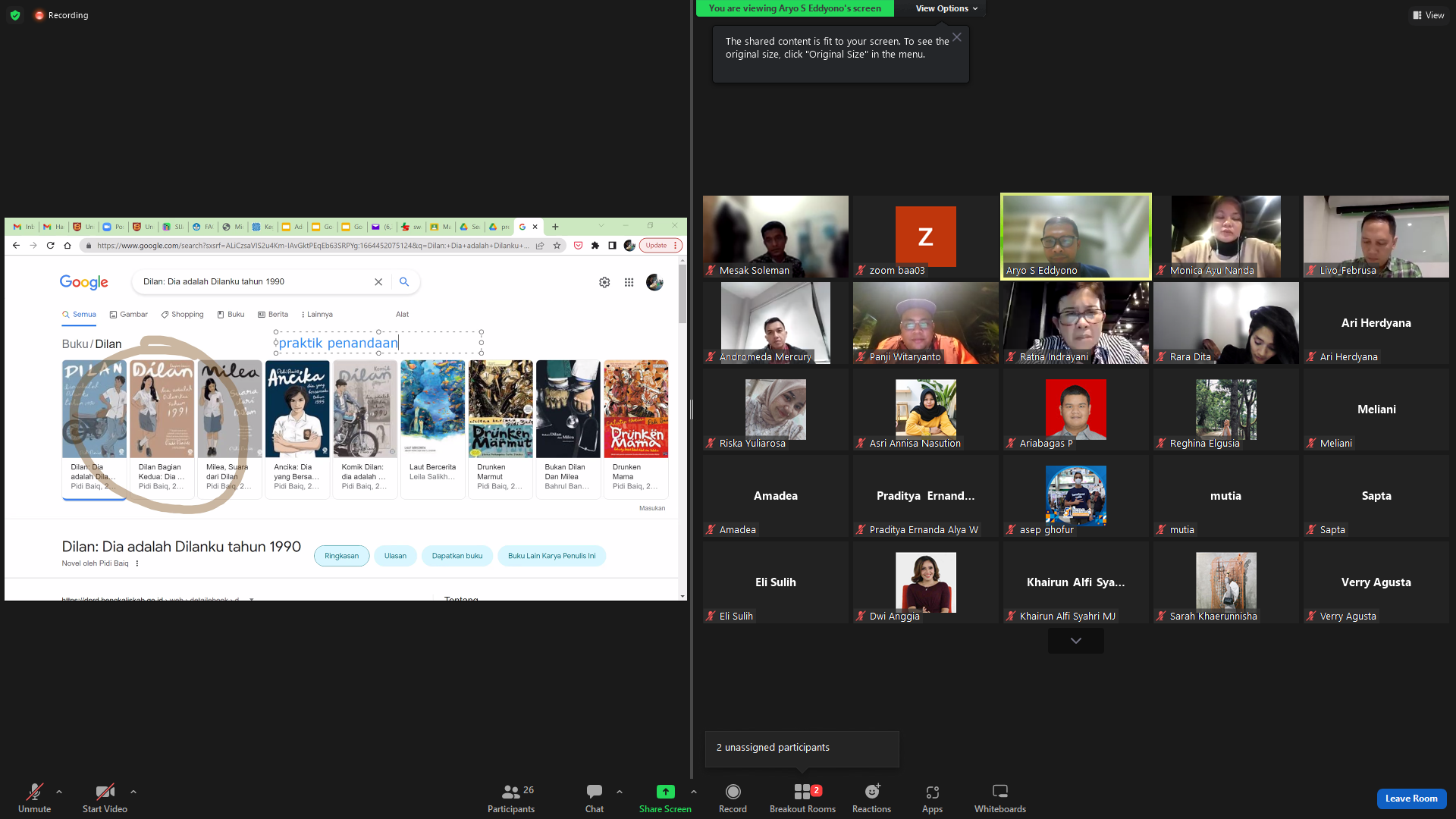Show next page of participant videos
Screen dimensions: 1456x819
[x=1075, y=641]
